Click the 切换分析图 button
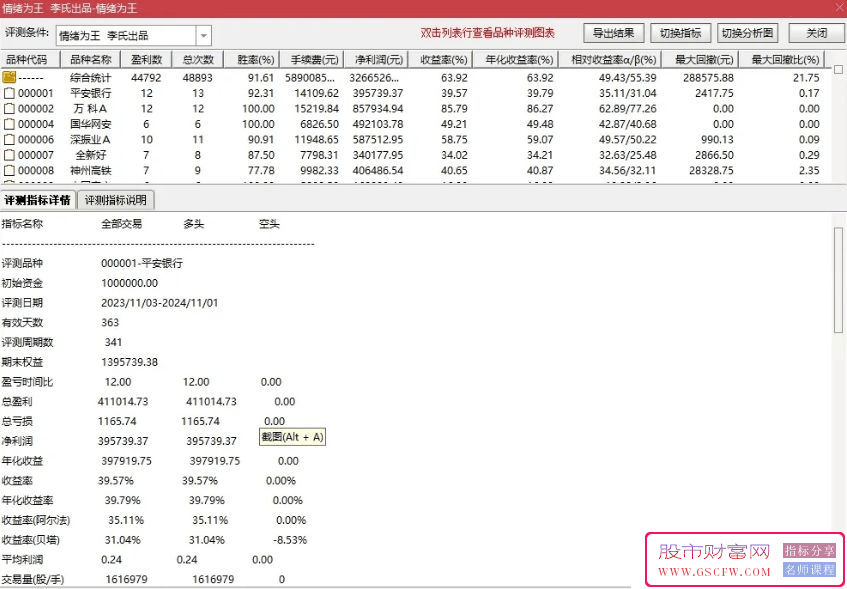 point(748,34)
